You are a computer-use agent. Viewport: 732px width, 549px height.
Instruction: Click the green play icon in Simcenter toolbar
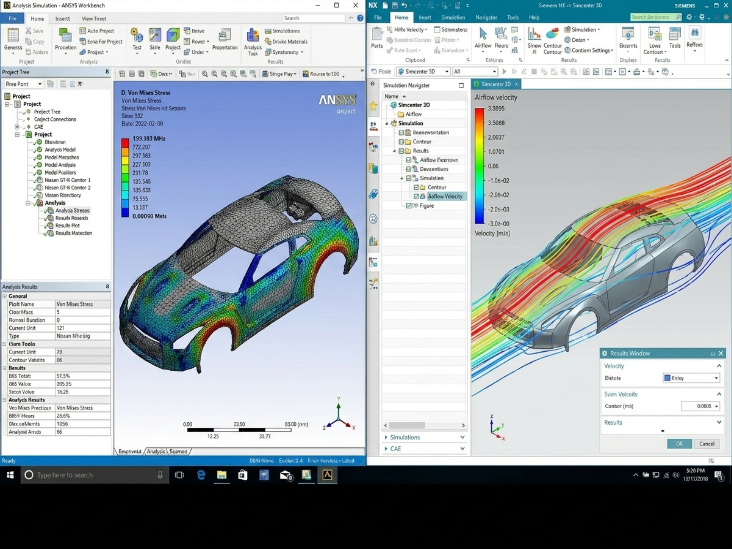[x=504, y=71]
